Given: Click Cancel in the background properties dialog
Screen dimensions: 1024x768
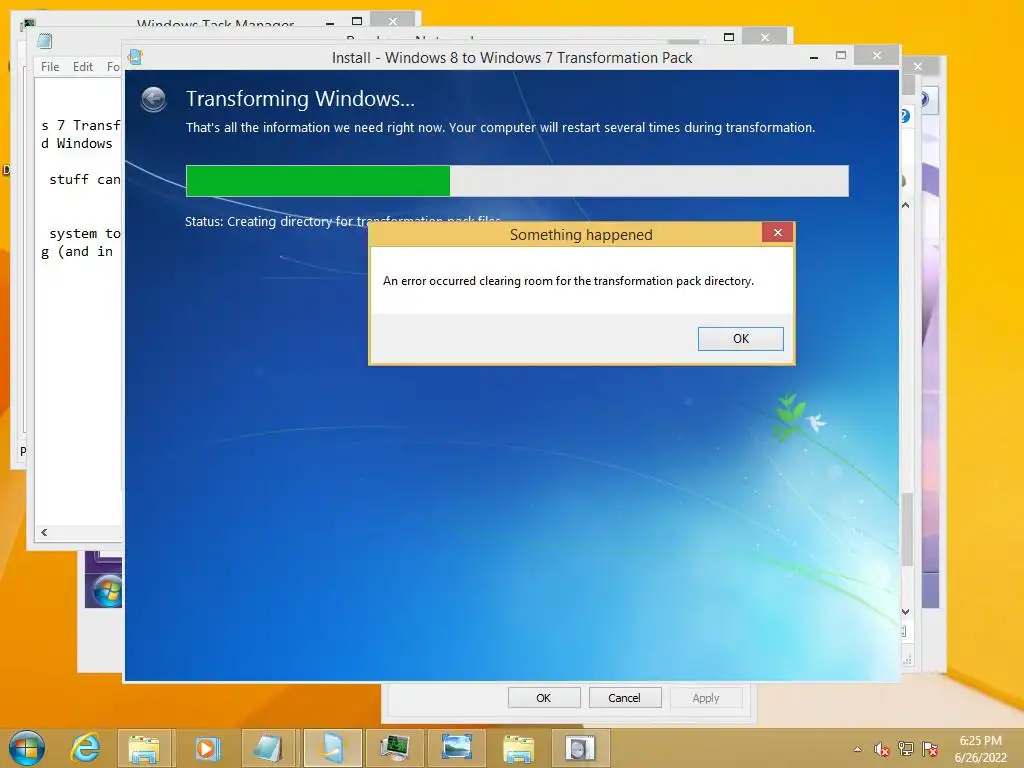Looking at the screenshot, I should pos(624,697).
